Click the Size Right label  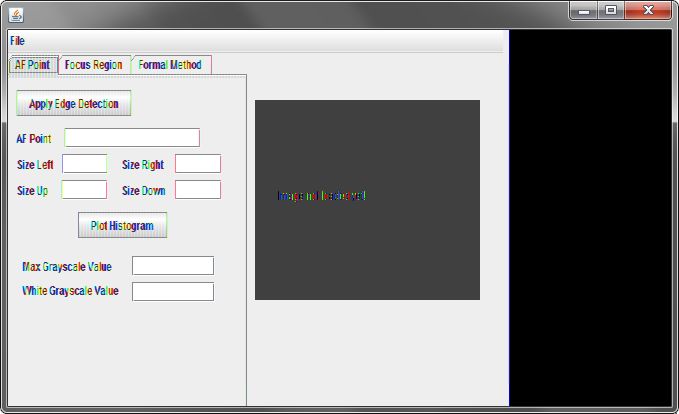click(143, 165)
